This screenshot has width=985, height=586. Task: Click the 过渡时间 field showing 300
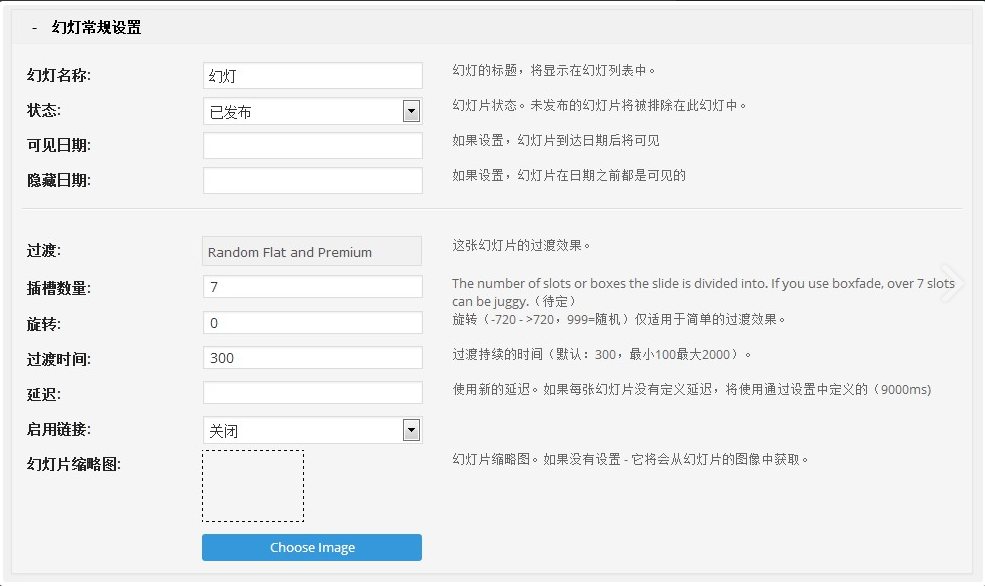point(312,357)
